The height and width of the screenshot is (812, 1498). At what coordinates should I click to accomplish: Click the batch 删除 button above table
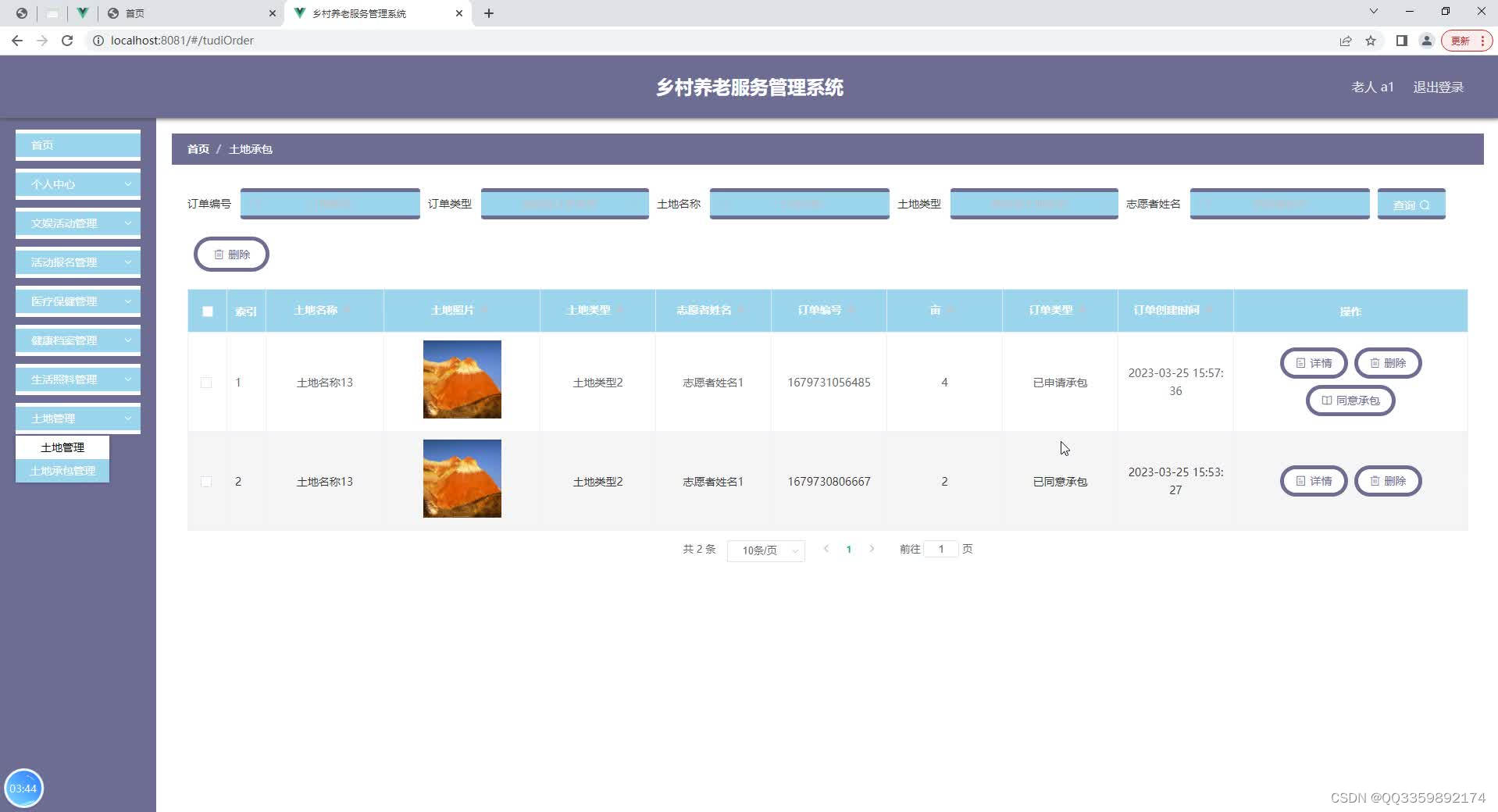231,255
